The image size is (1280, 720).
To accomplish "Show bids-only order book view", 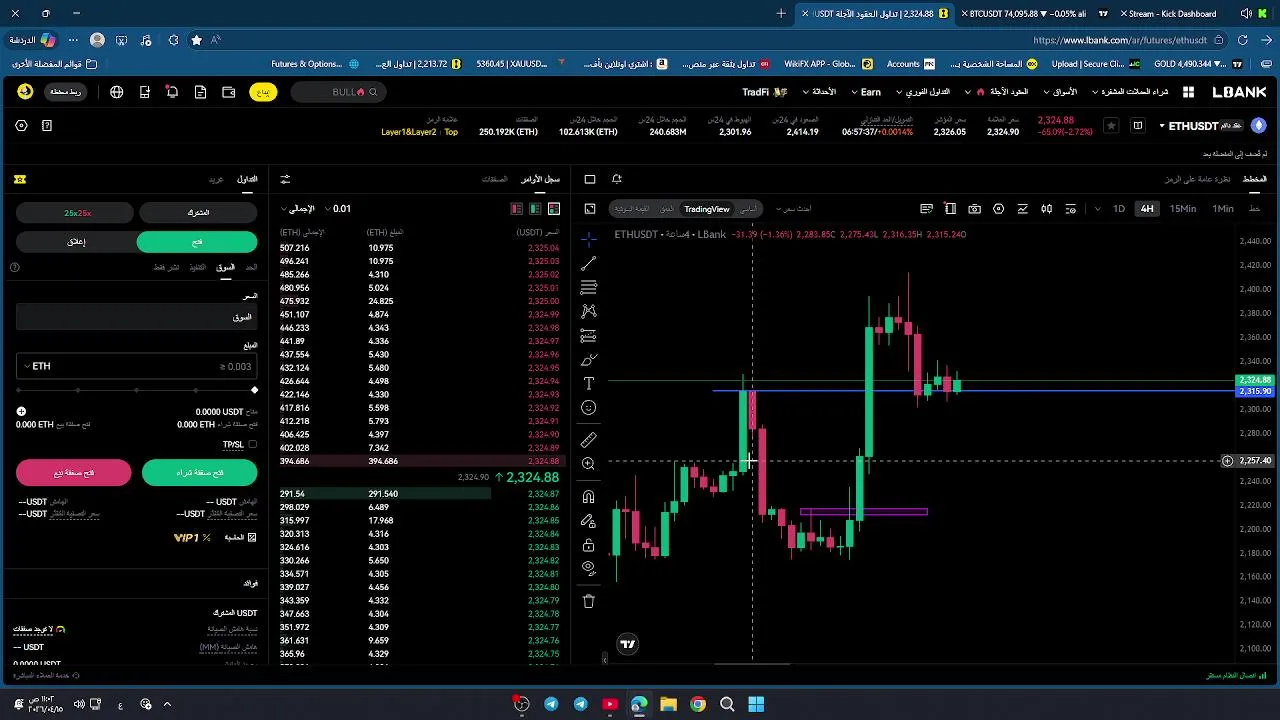I will [x=535, y=209].
